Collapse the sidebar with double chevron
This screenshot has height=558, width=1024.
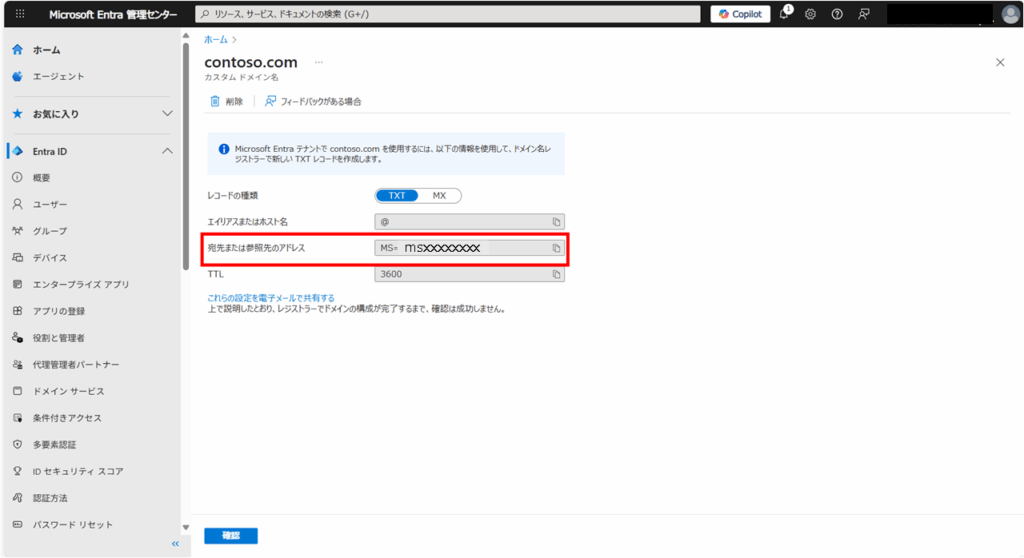tap(175, 544)
